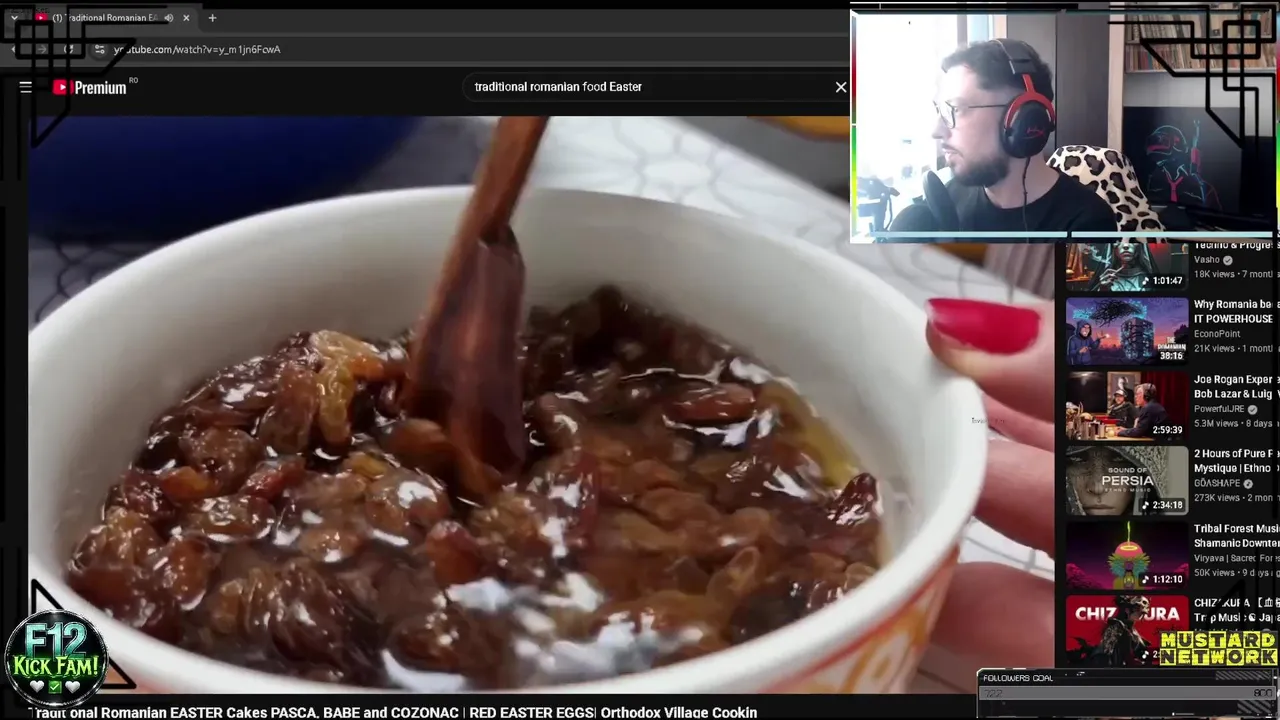Open the YouTube hamburger guide menu
Screen dimensions: 1280x720
(x=26, y=88)
